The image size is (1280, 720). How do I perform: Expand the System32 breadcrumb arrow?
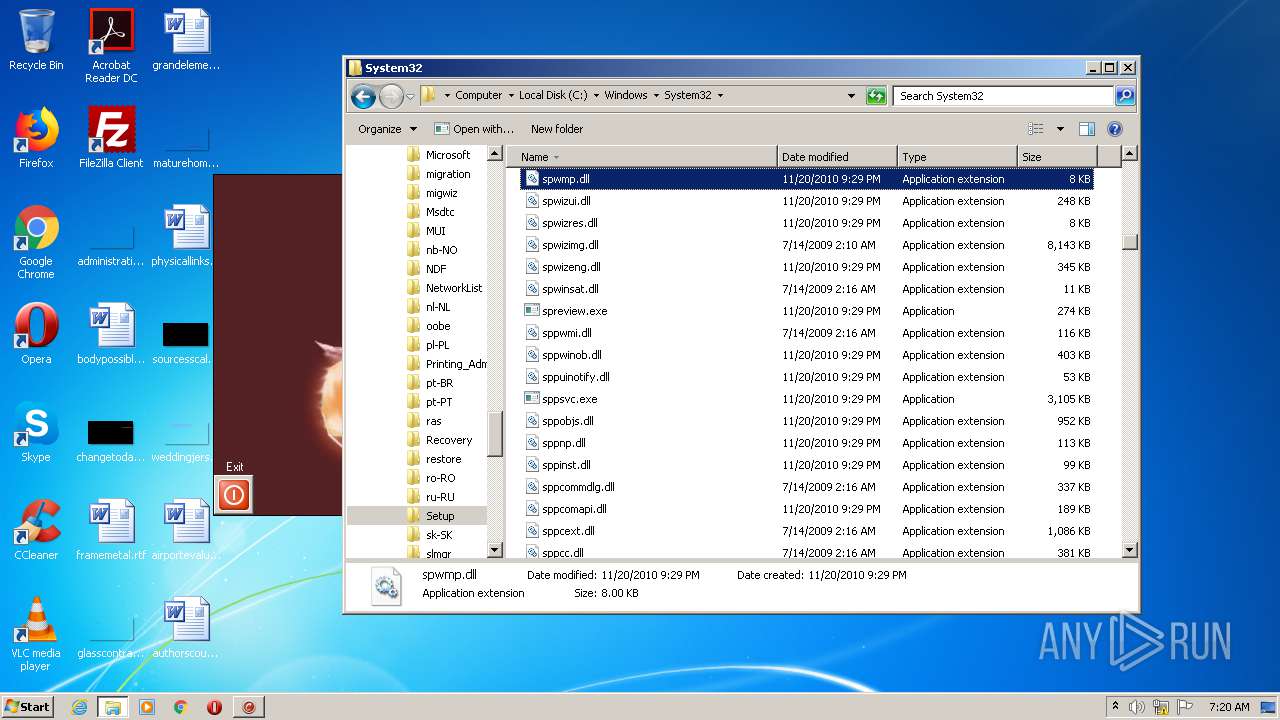pyautogui.click(x=719, y=96)
